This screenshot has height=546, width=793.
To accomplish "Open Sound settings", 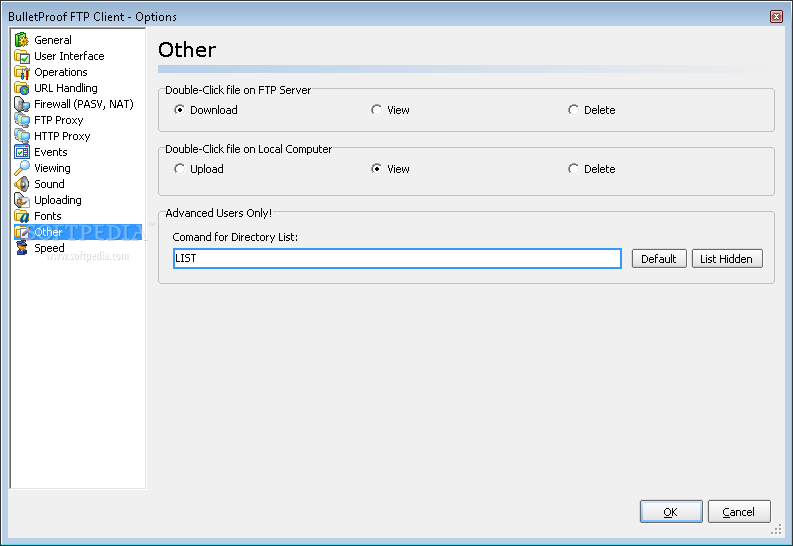I will 49,184.
